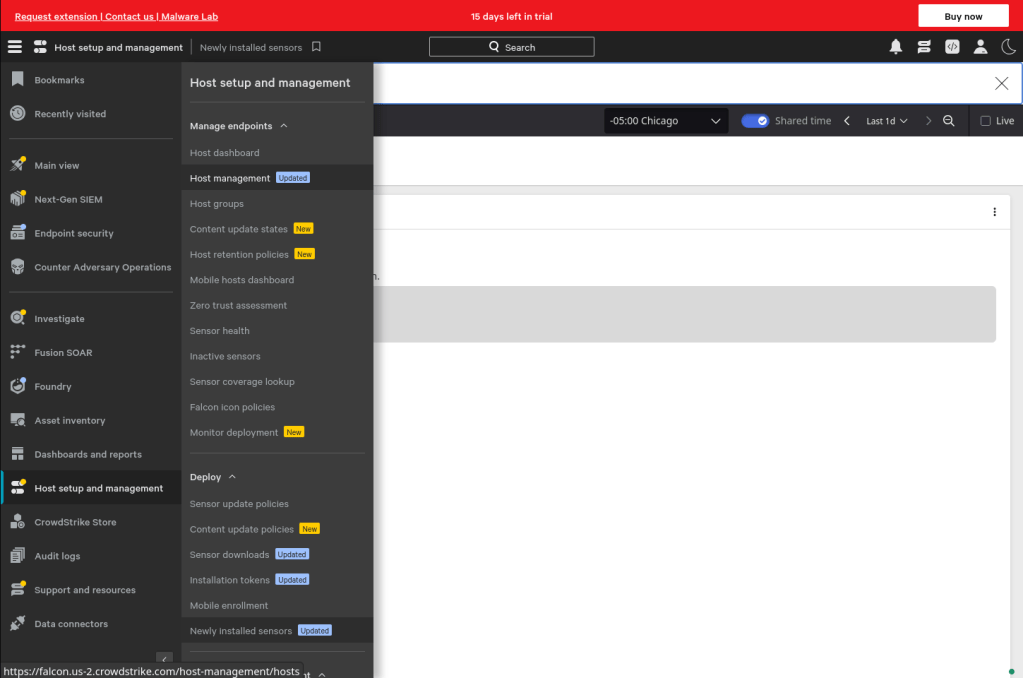
Task: Open the -05:00 Chicago timezone dropdown
Action: [666, 121]
